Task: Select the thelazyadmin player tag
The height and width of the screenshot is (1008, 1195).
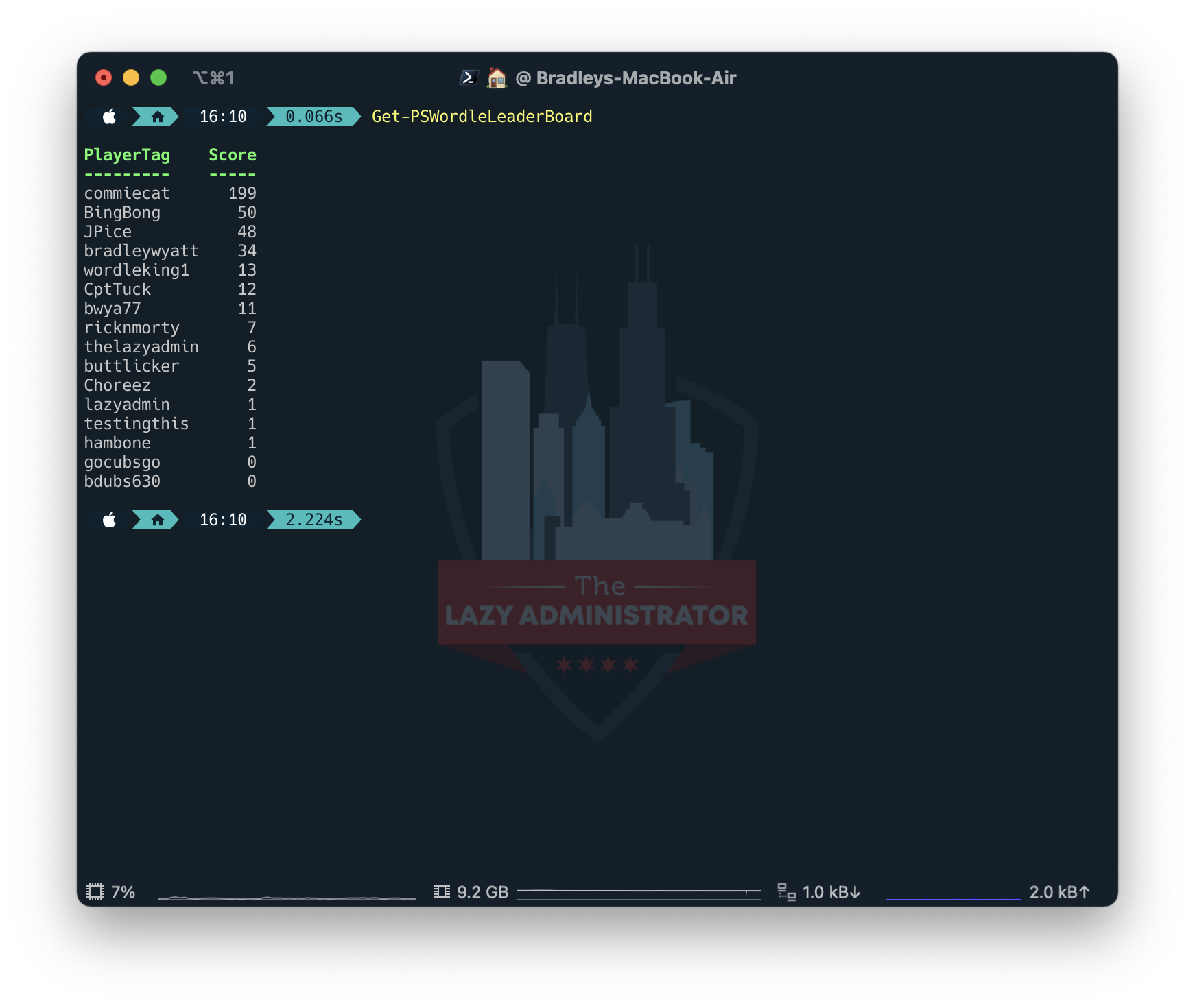Action: (141, 347)
